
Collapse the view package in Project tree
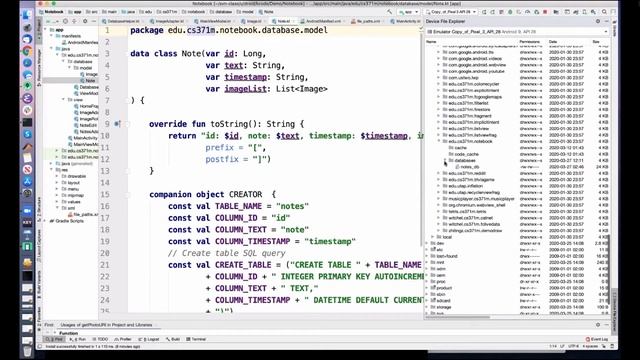pyautogui.click(x=63, y=100)
